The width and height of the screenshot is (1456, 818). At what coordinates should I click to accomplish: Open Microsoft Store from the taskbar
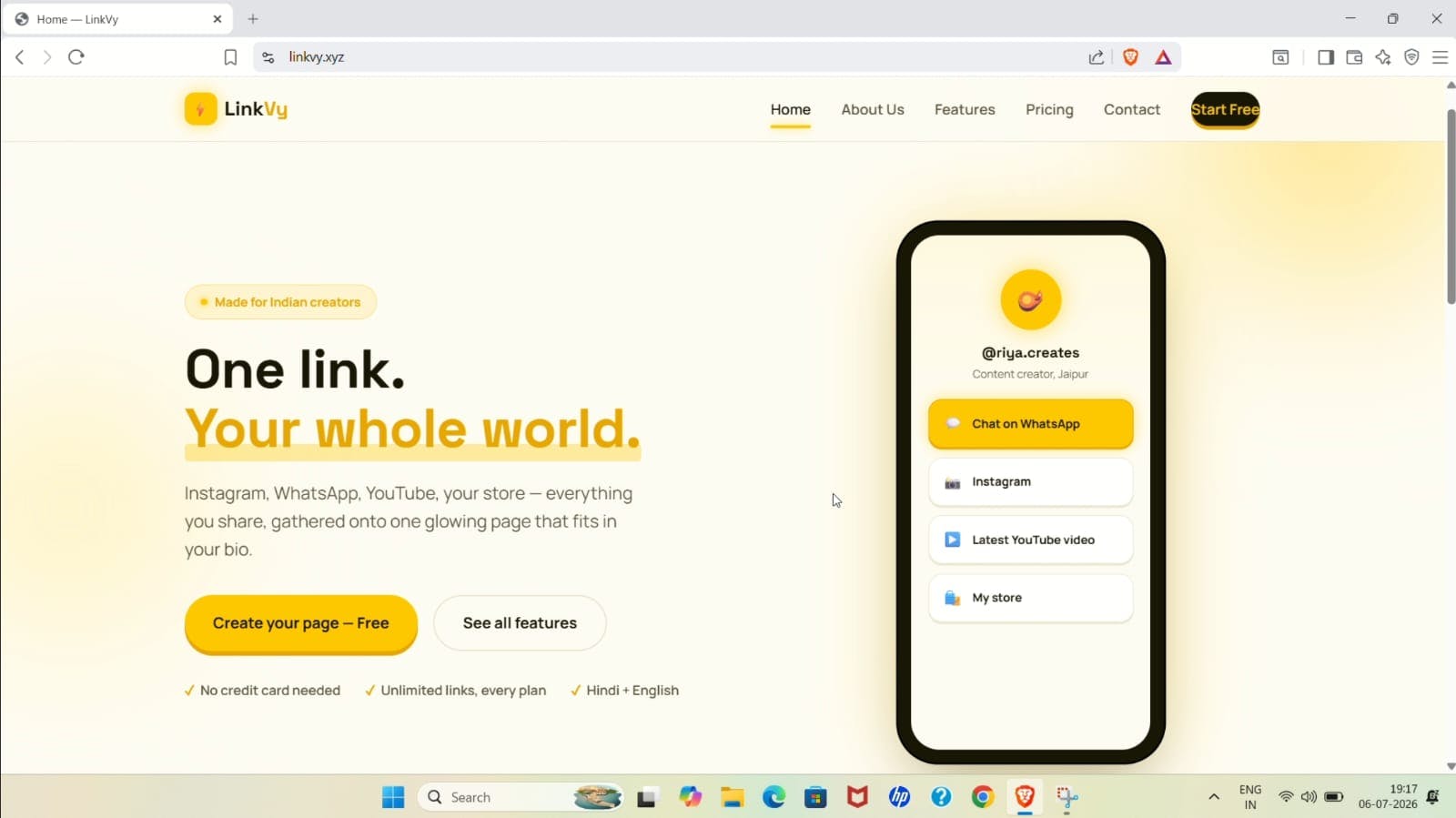pyautogui.click(x=815, y=797)
